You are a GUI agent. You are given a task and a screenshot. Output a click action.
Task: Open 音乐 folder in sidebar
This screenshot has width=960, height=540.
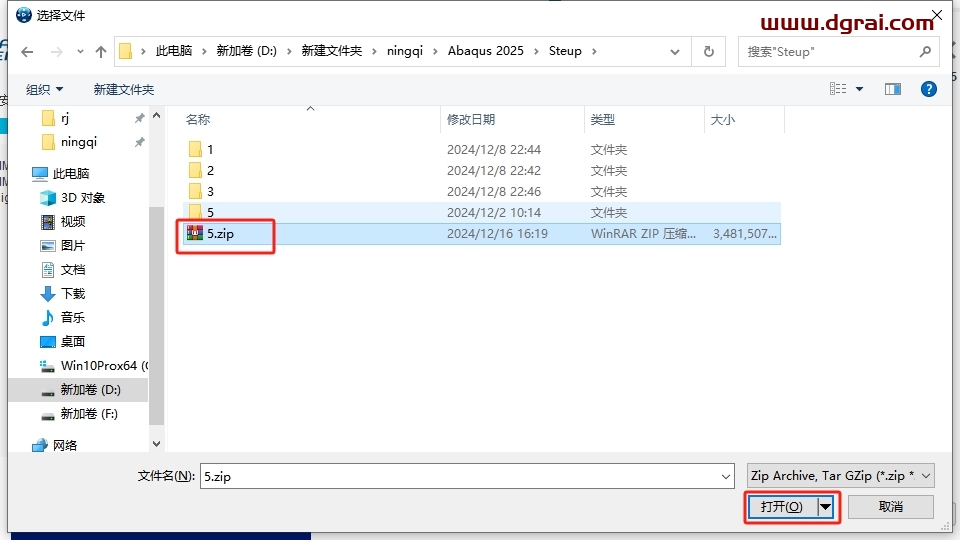(73, 318)
